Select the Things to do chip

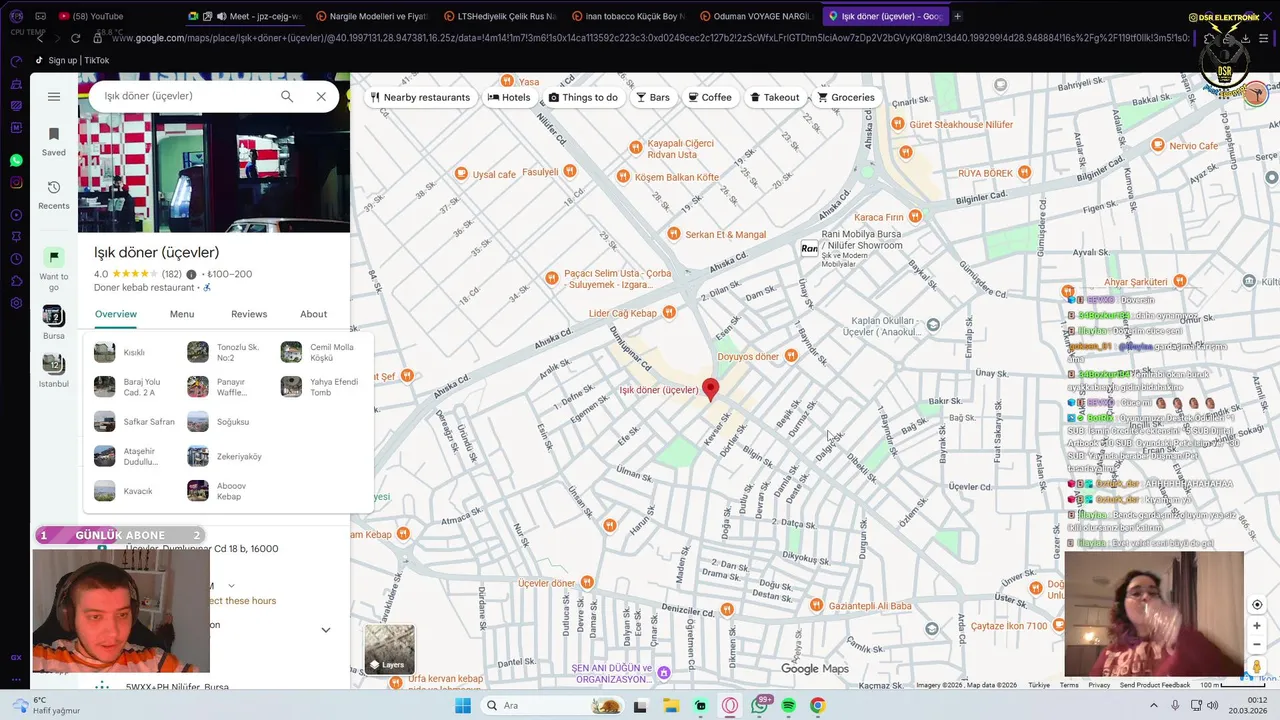tap(583, 97)
